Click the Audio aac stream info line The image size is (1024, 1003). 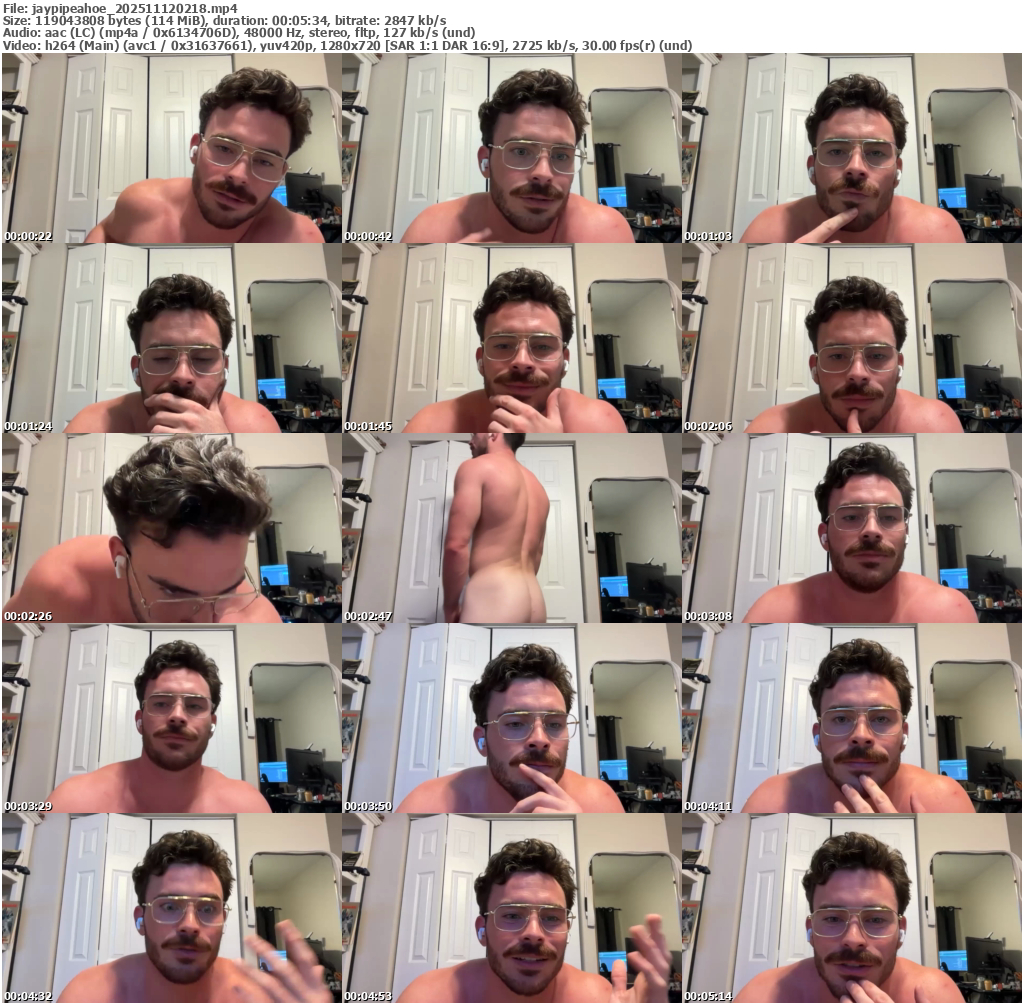(239, 33)
